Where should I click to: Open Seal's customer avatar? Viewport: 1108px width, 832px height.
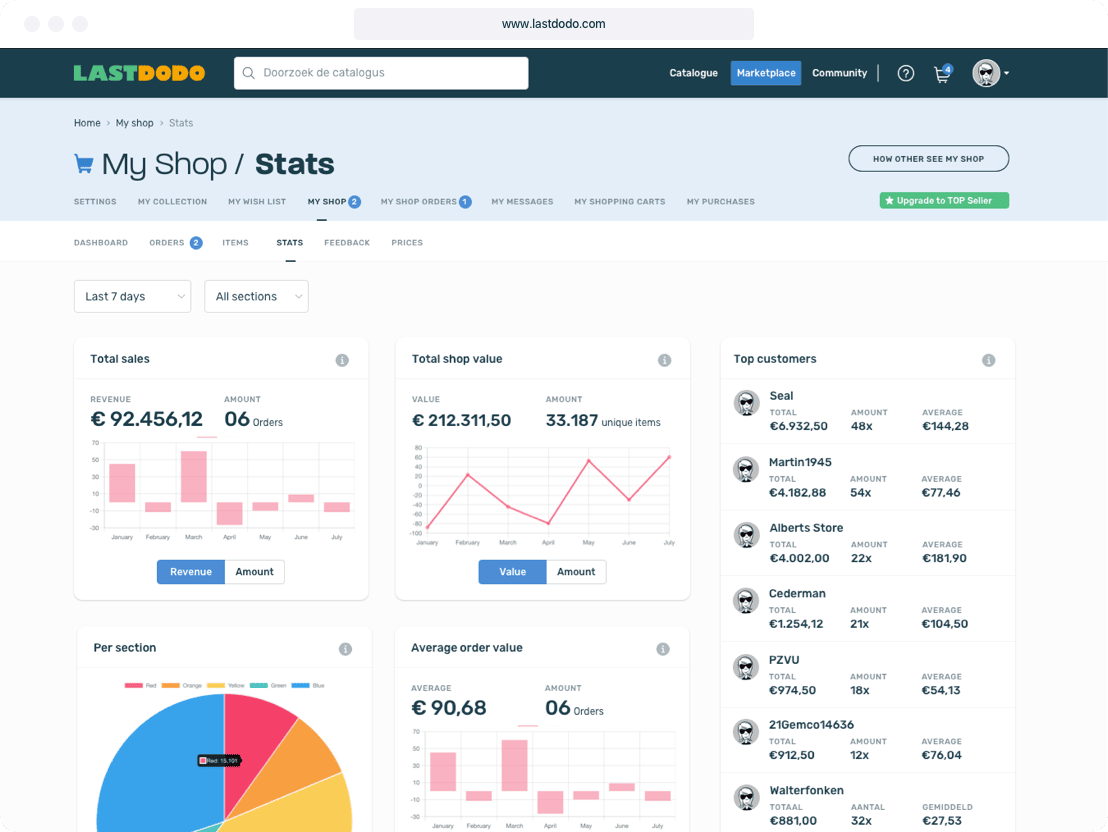(x=746, y=403)
